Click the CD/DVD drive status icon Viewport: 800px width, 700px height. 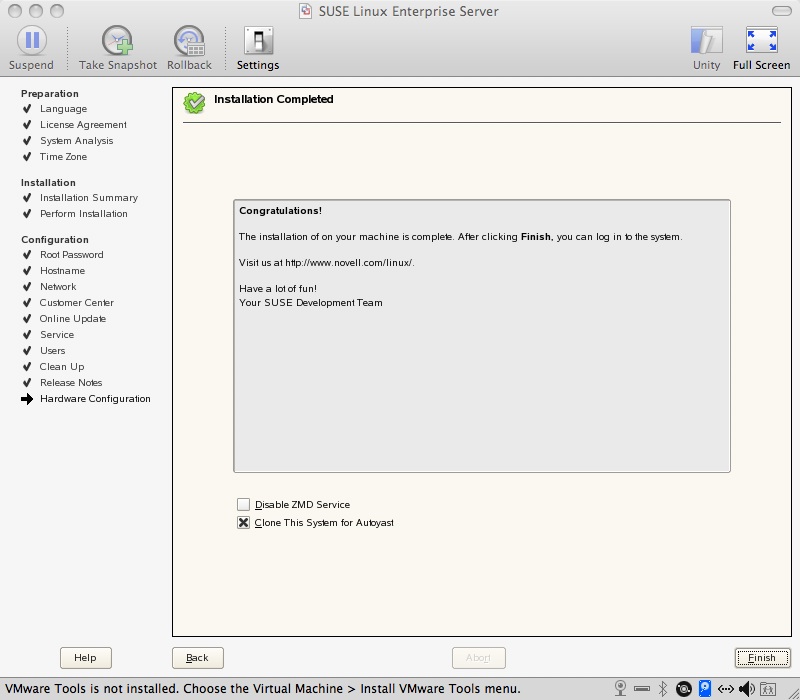[x=684, y=689]
